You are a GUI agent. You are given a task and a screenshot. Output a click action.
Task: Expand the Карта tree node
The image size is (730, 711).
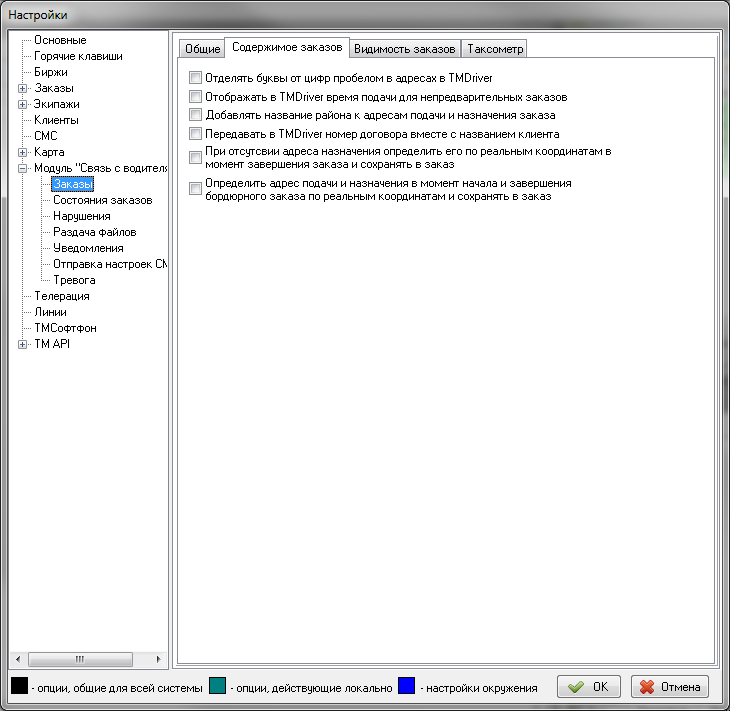[x=22, y=152]
